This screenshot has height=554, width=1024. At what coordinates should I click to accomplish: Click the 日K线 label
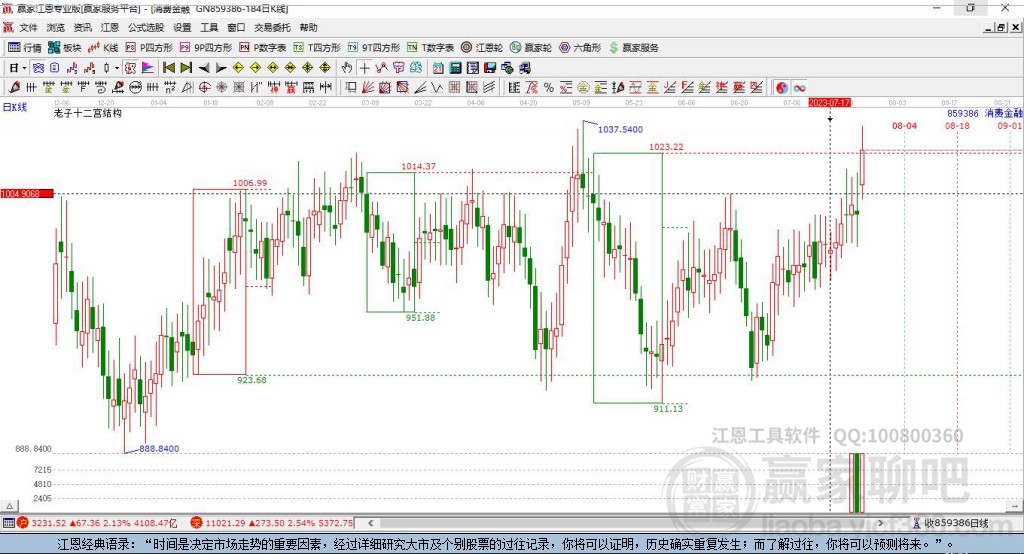tap(15, 107)
